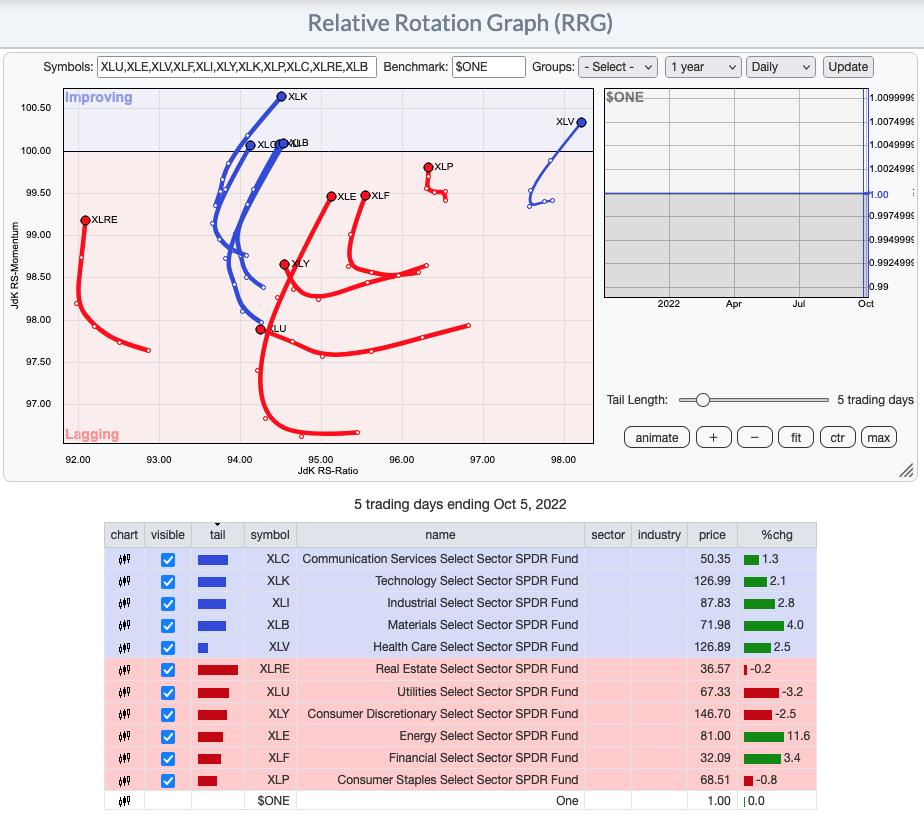Select the XLV point on the graph

(582, 123)
